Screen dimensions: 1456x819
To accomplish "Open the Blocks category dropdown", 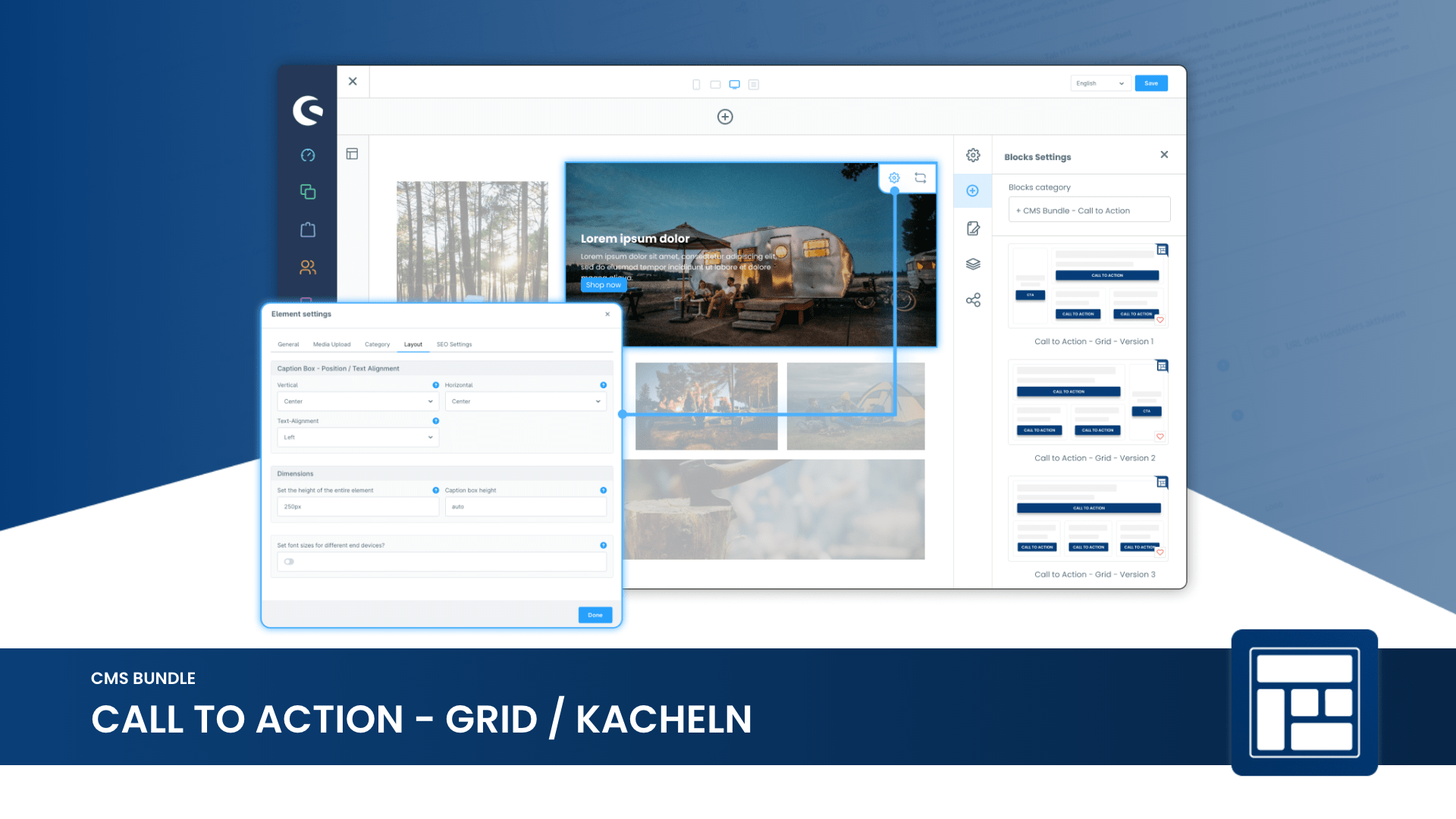I will [1089, 210].
